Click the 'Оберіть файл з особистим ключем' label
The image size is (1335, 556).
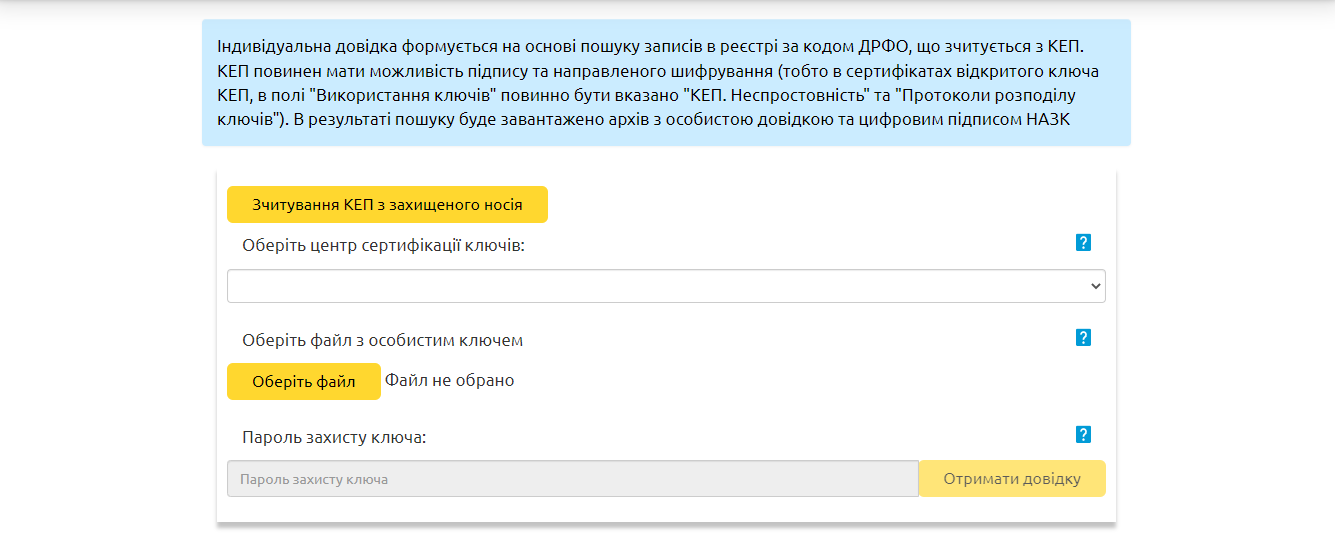(x=382, y=340)
